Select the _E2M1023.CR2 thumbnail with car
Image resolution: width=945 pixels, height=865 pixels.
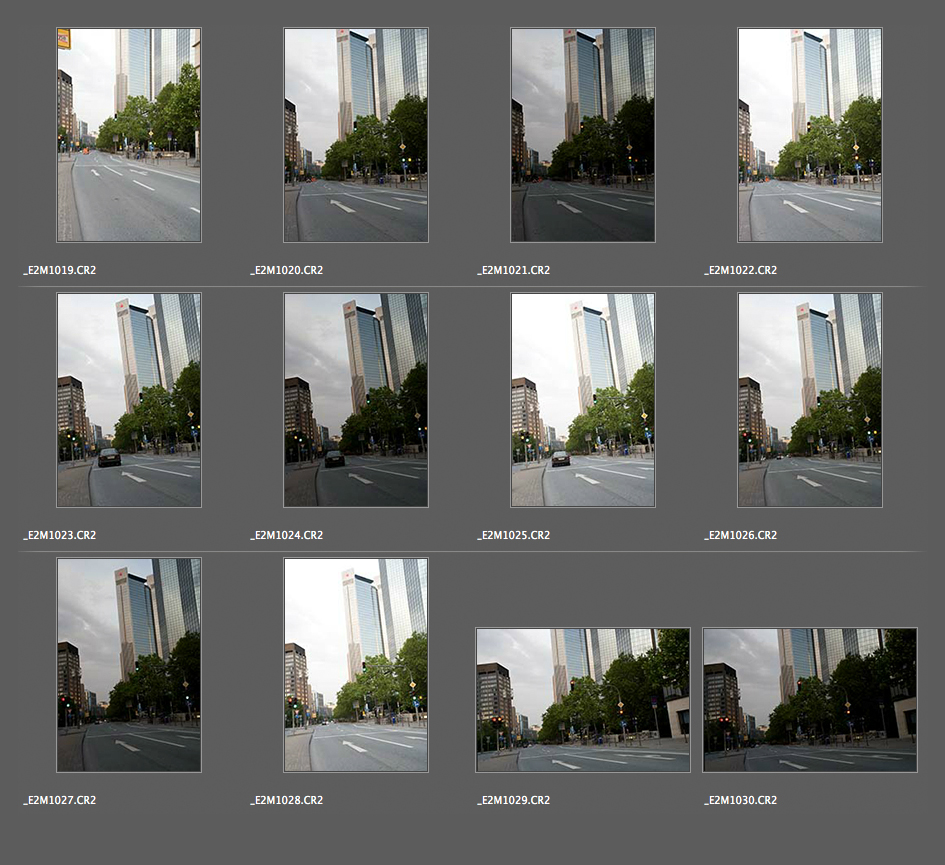pyautogui.click(x=128, y=400)
